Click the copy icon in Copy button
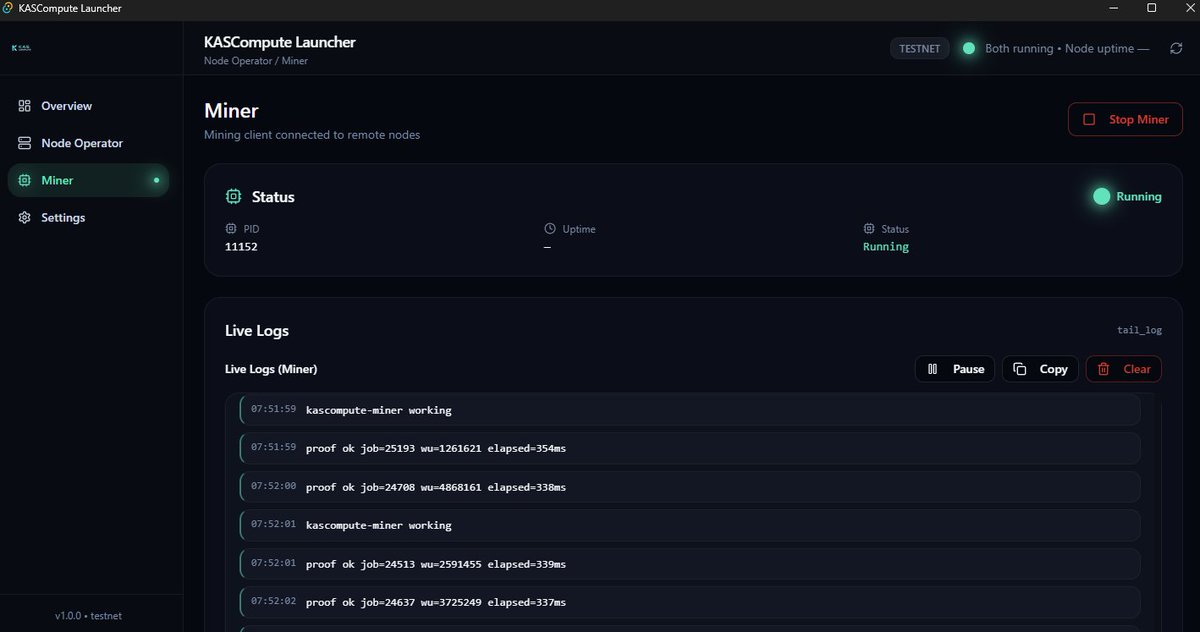Image resolution: width=1200 pixels, height=632 pixels. click(x=1019, y=369)
